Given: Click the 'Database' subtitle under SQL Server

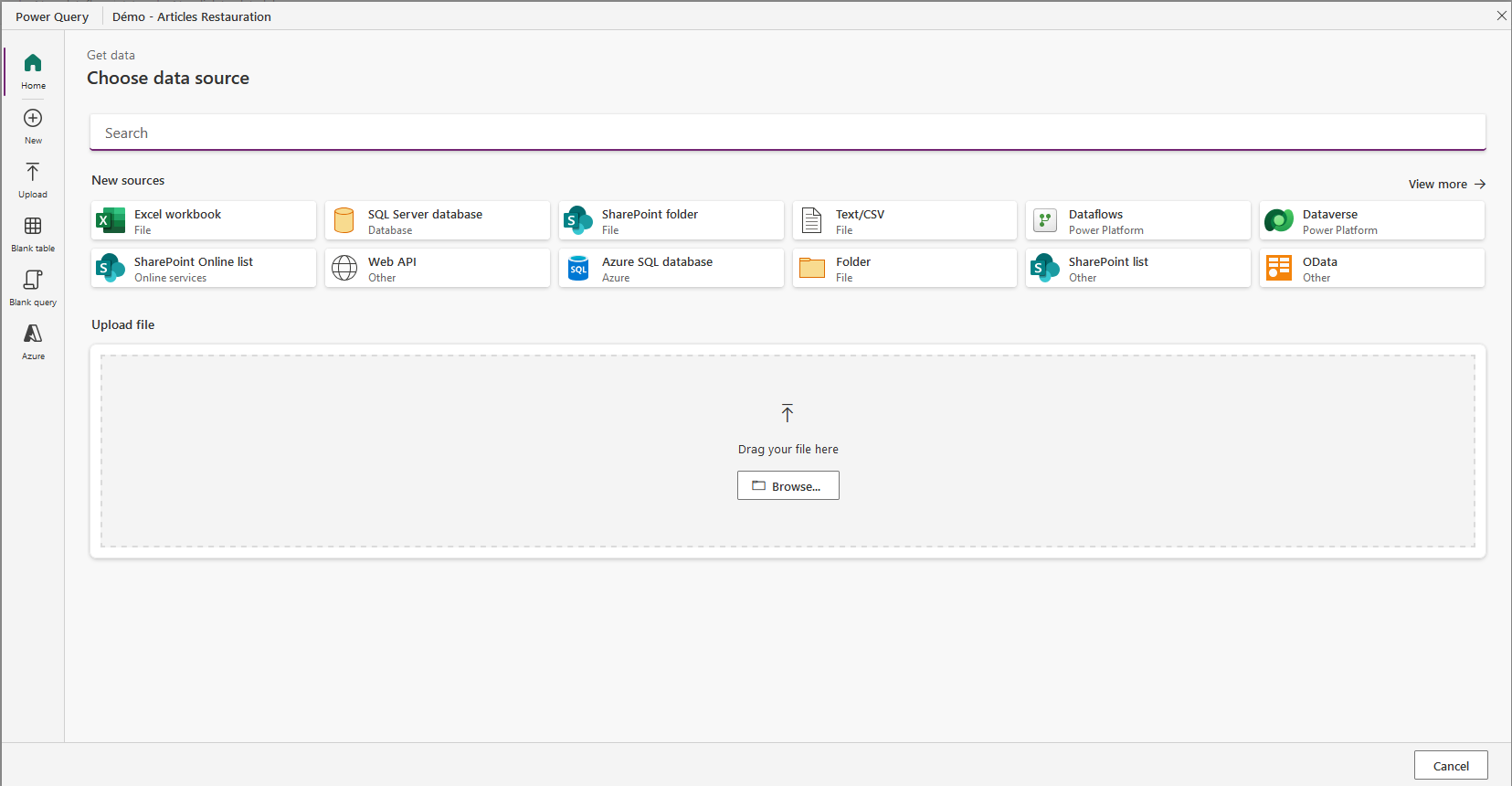Looking at the screenshot, I should (x=390, y=230).
